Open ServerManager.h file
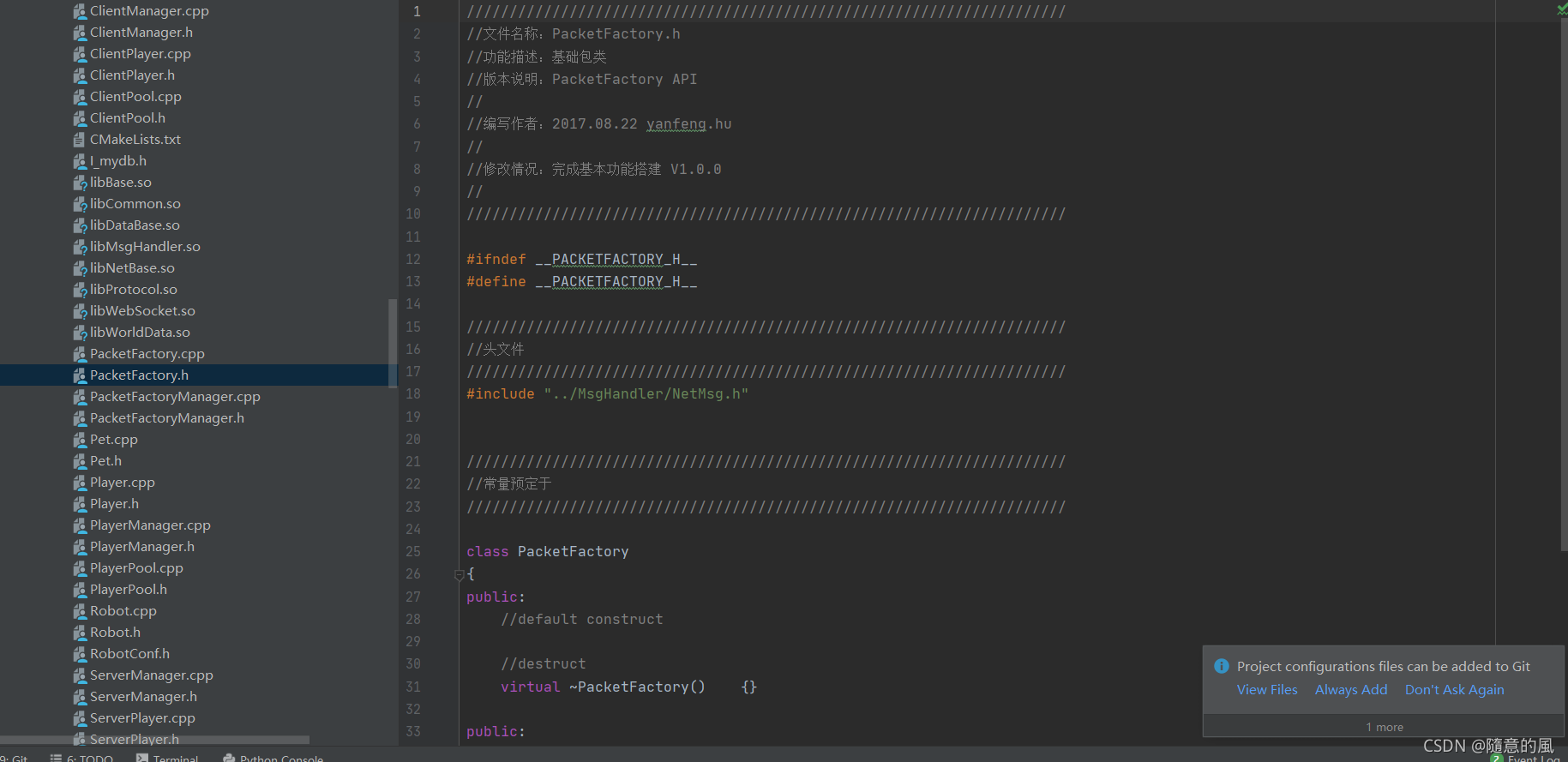This screenshot has width=1568, height=762. click(143, 697)
